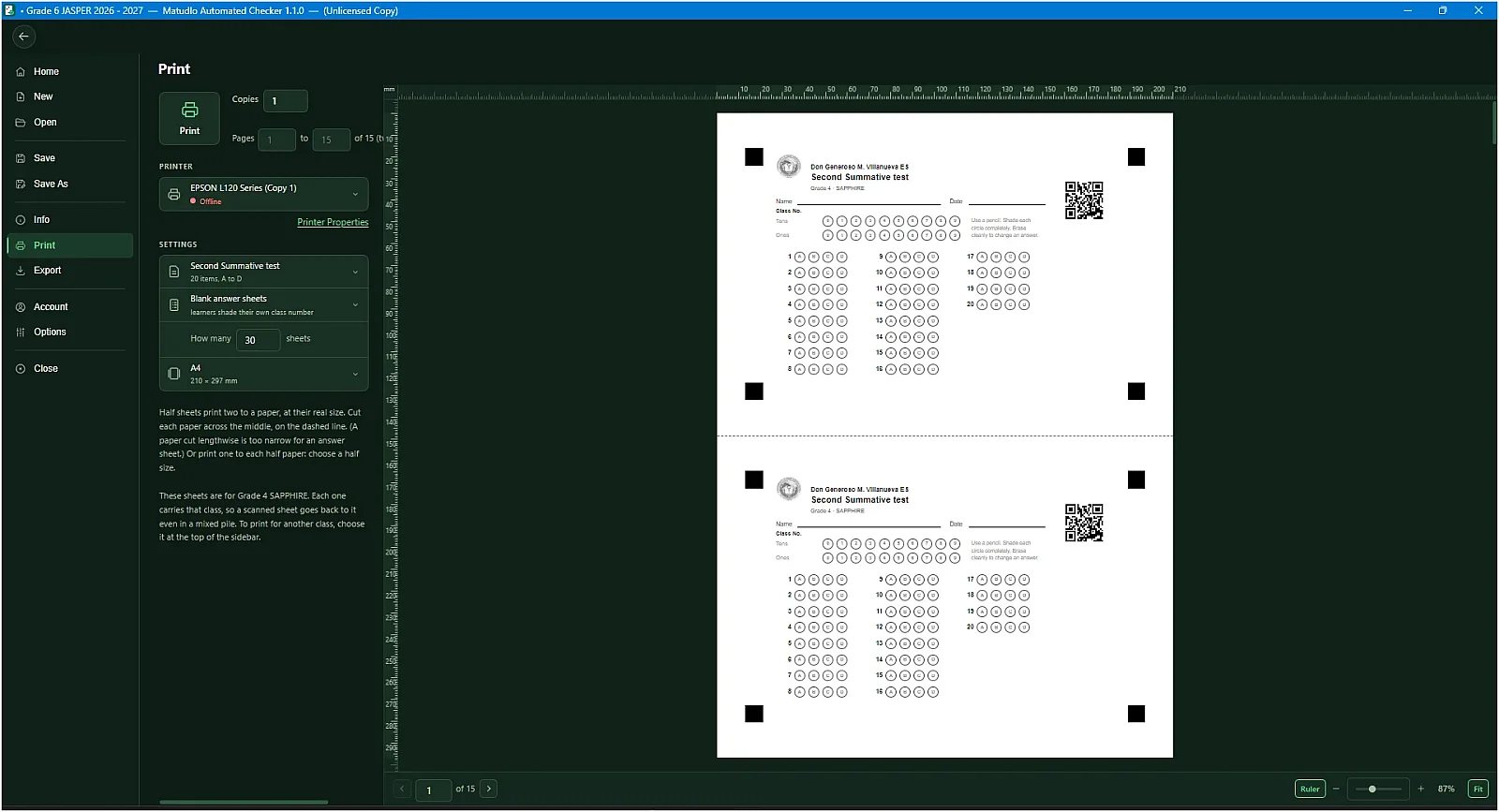Click the bottom answer sheet QR code
The image size is (1499, 812).
(1084, 523)
